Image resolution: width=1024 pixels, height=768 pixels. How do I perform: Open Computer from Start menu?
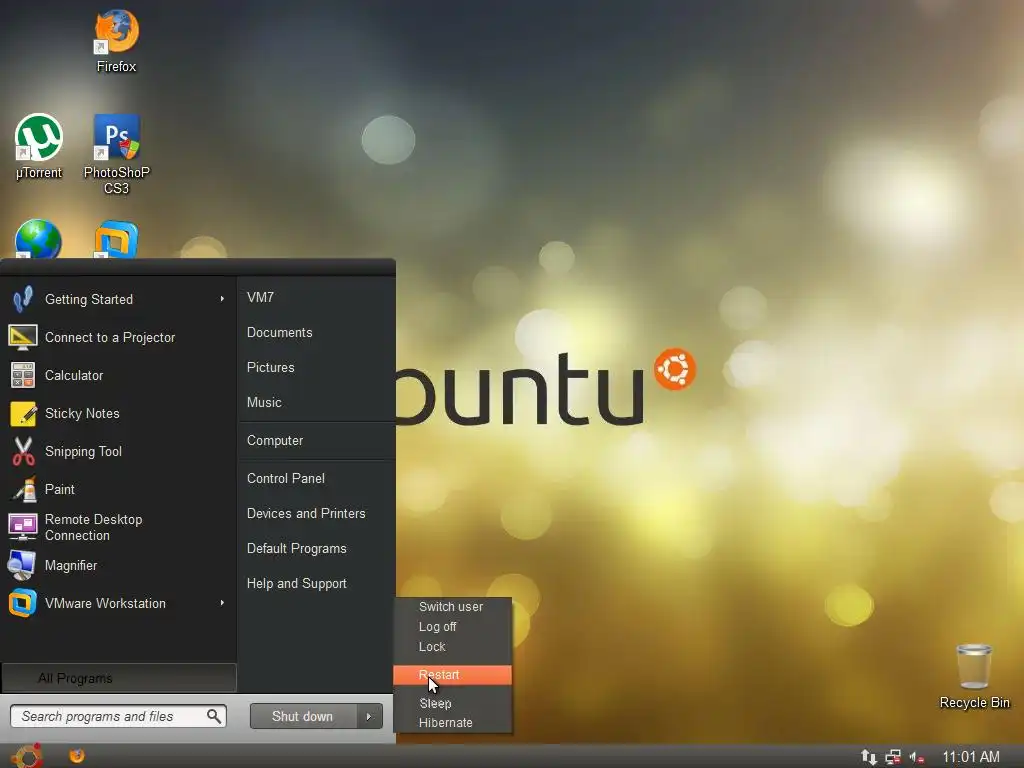(x=275, y=440)
